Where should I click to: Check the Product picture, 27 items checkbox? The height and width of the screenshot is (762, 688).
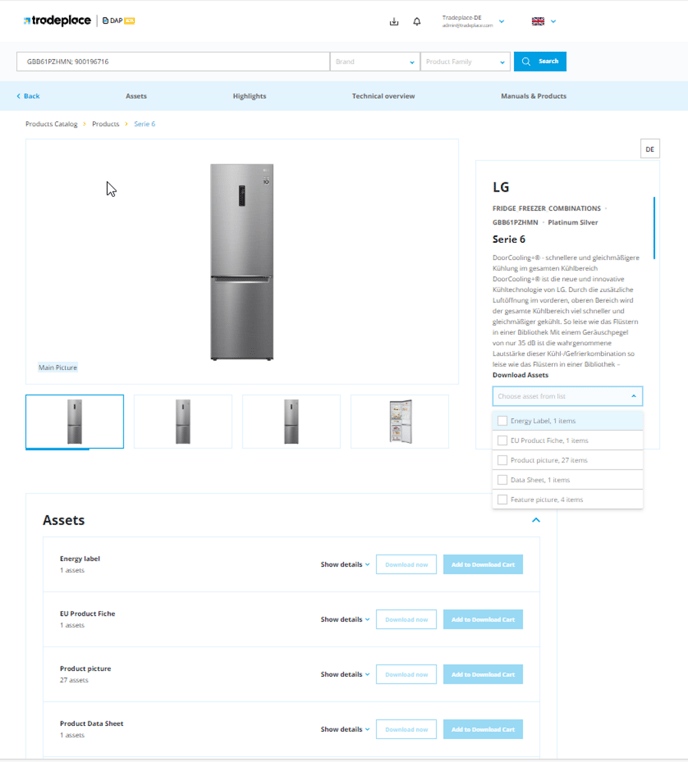coord(502,460)
